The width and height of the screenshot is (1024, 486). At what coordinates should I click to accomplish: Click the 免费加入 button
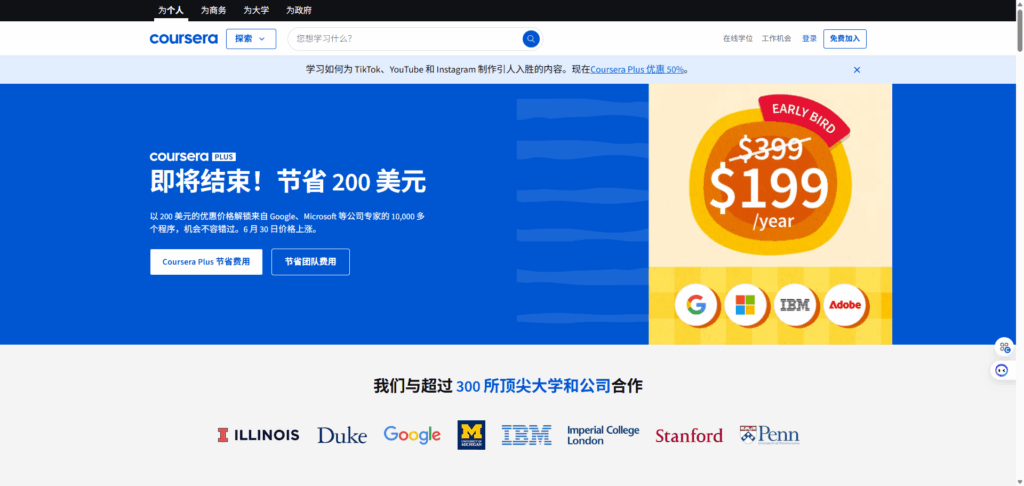pos(845,39)
